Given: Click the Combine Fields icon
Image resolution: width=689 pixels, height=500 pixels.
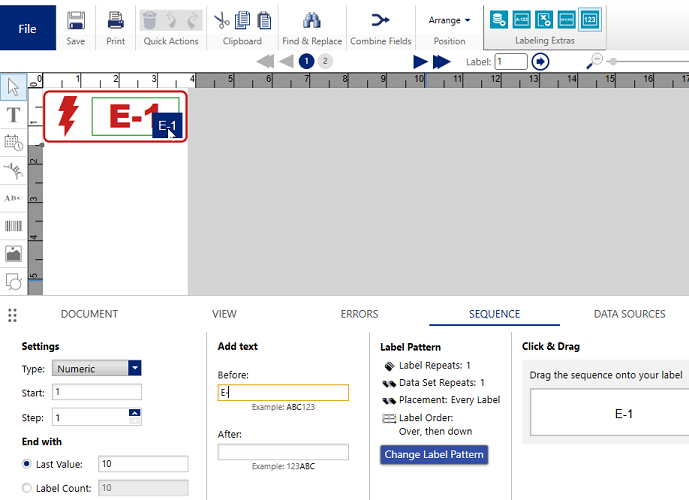Looking at the screenshot, I should click(x=381, y=21).
